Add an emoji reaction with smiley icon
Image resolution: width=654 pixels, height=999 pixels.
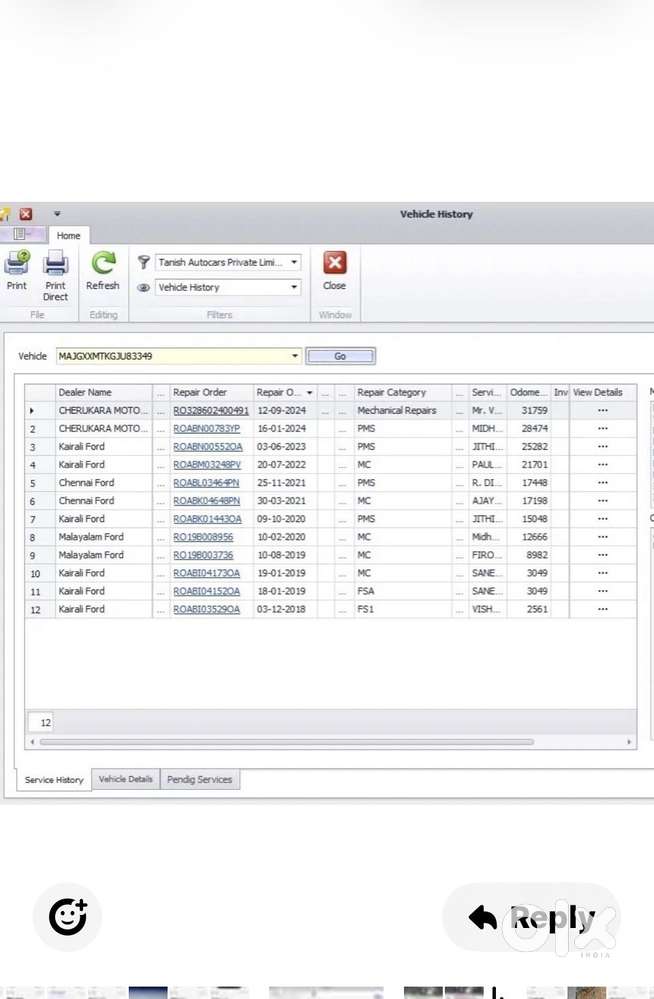[x=67, y=917]
